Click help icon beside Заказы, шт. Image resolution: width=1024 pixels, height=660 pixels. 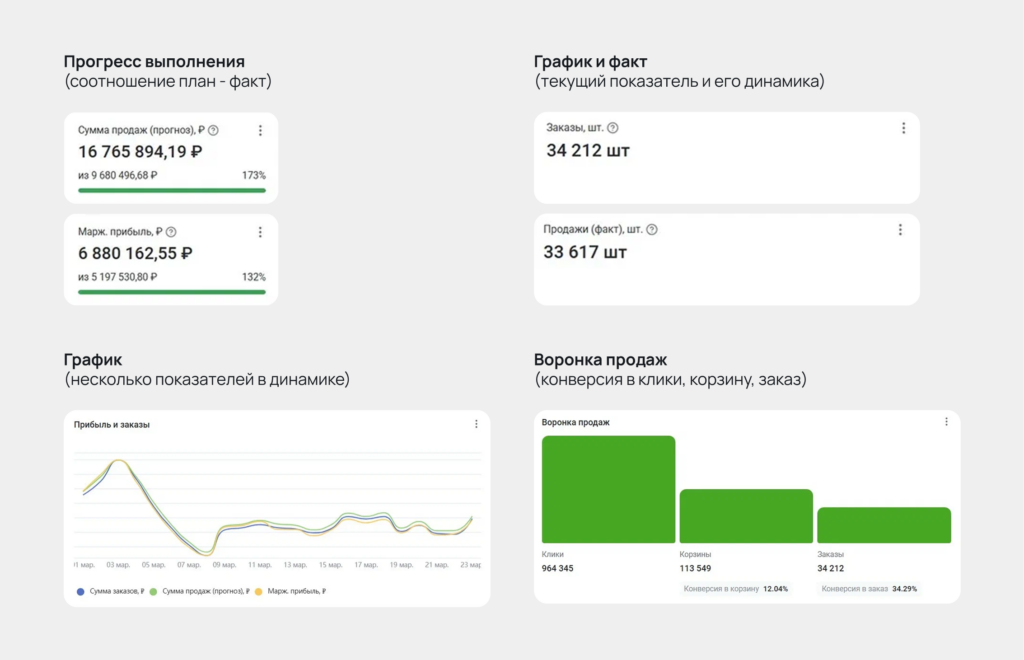tap(613, 128)
